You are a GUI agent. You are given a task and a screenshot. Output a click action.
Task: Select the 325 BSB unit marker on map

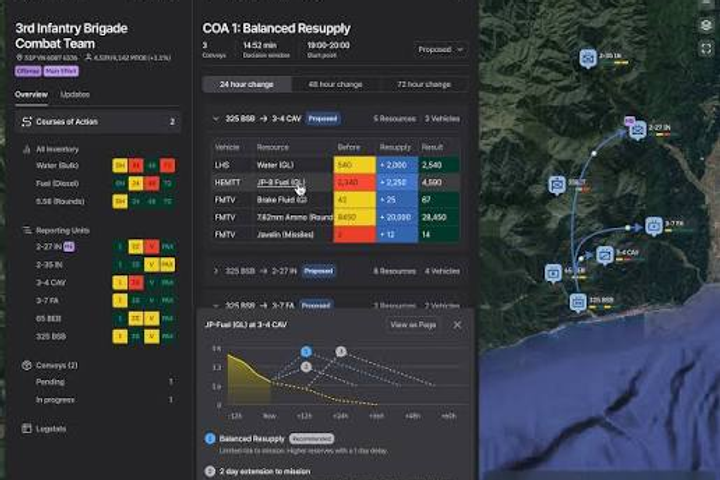[x=578, y=303]
